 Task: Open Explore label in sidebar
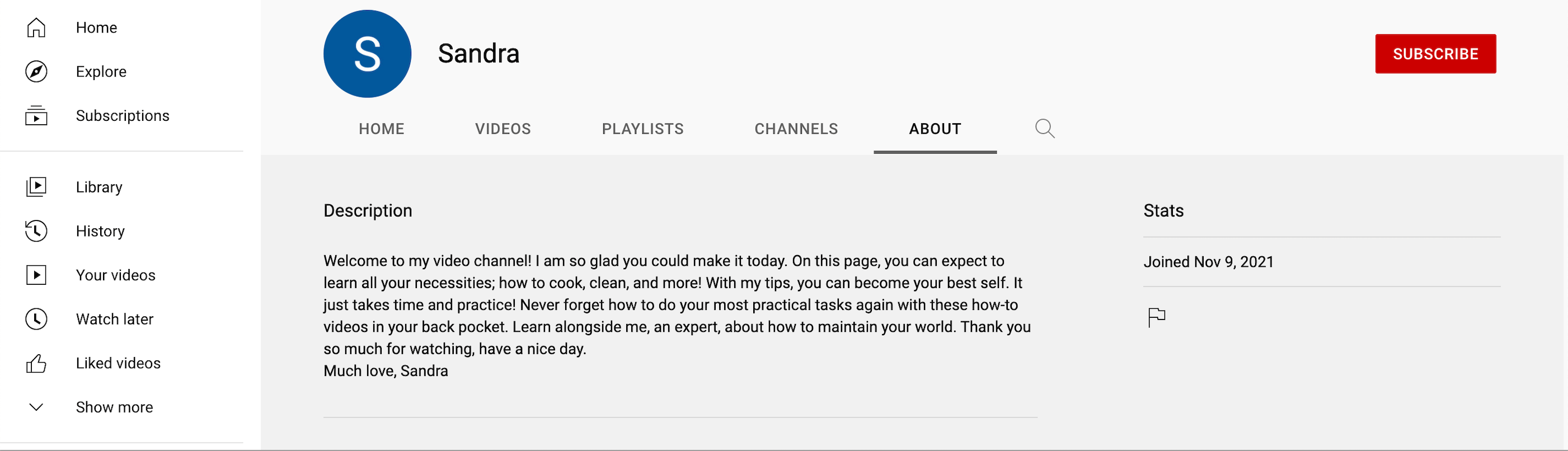pyautogui.click(x=101, y=72)
